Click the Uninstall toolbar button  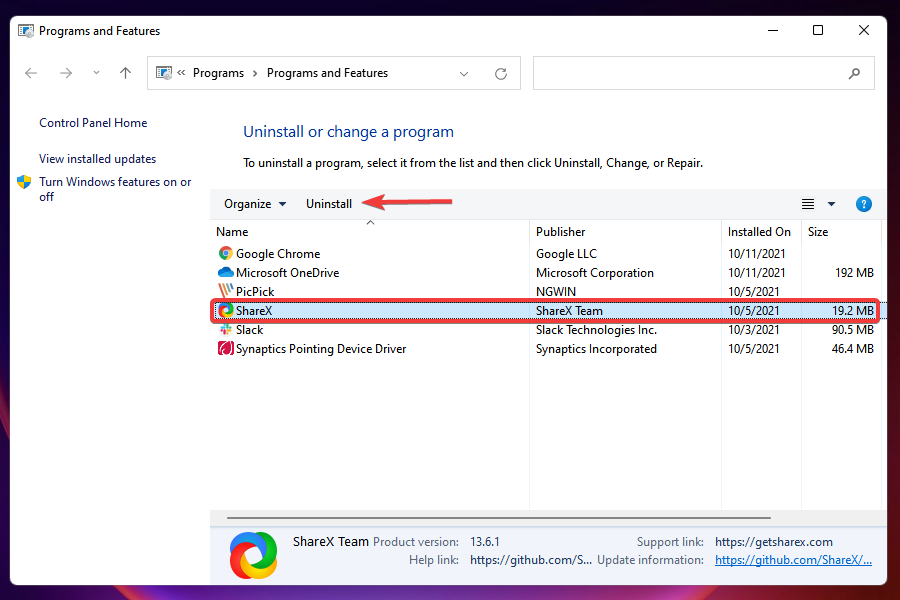click(329, 204)
